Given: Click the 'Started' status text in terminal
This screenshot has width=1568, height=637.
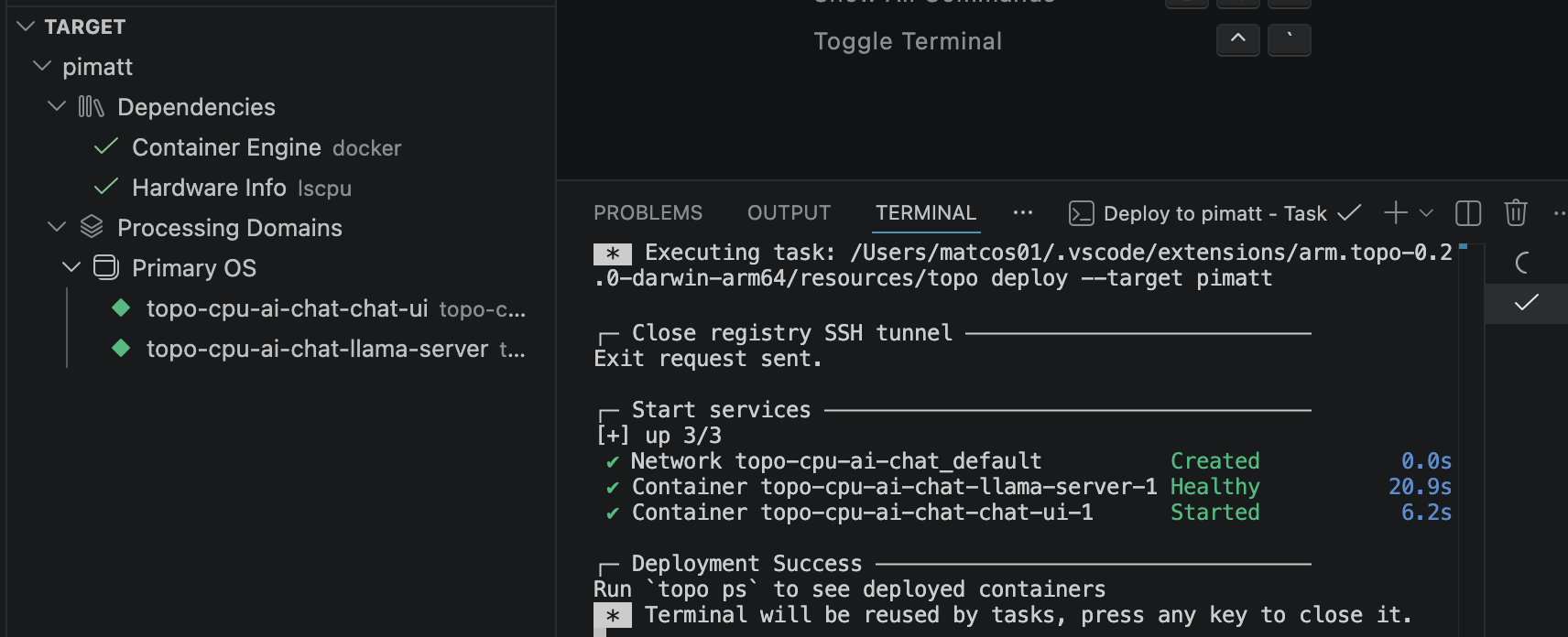Looking at the screenshot, I should point(1215,513).
